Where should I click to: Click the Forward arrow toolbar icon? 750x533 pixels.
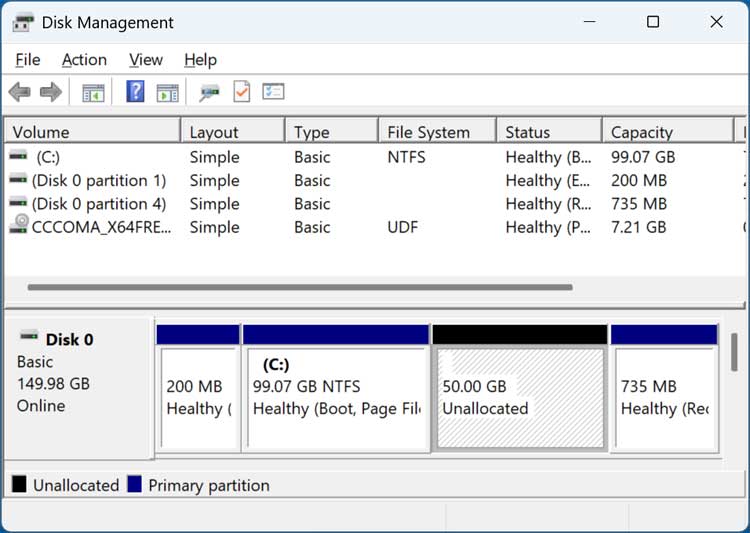coord(51,91)
